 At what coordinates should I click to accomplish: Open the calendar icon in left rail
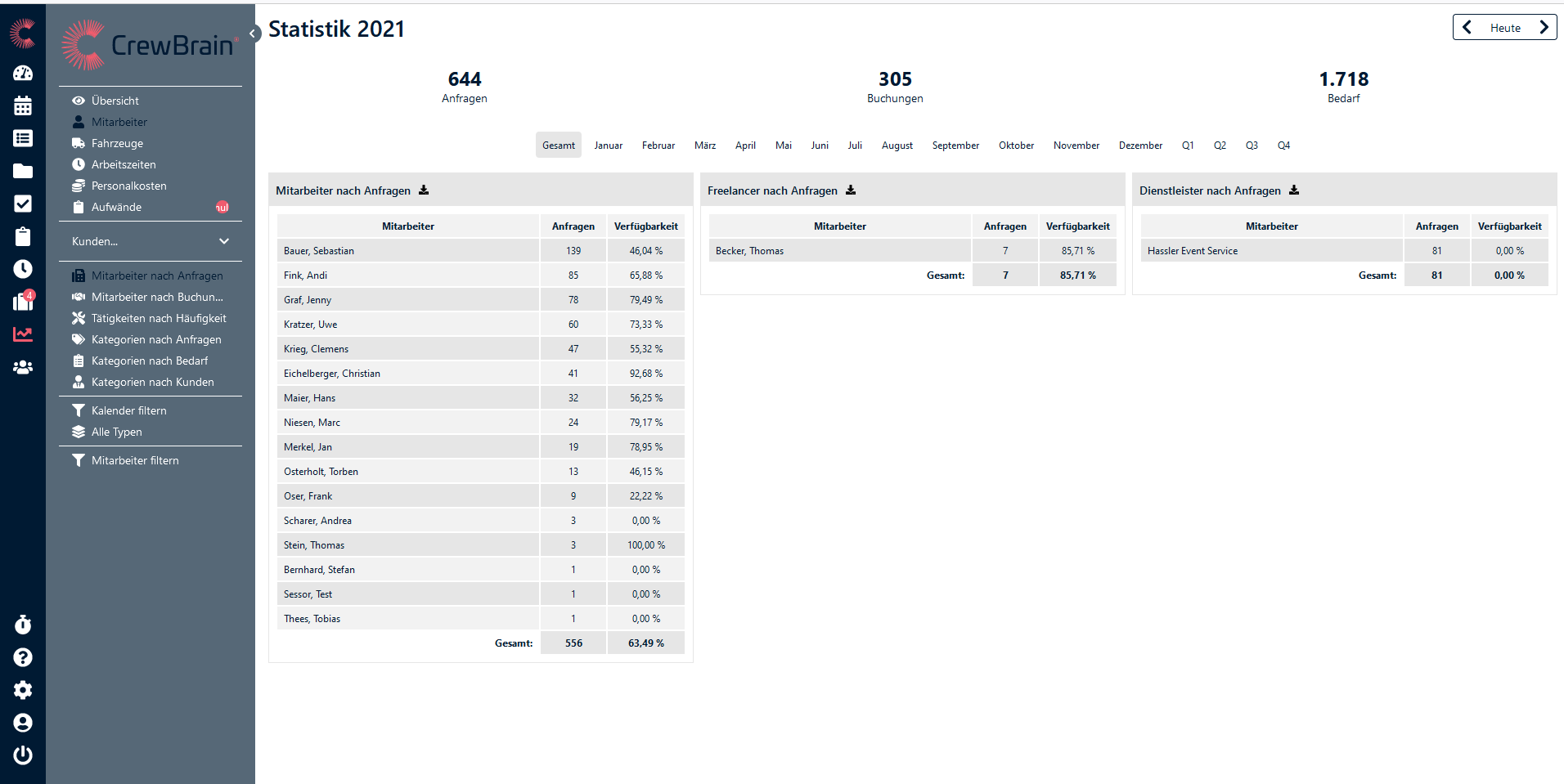point(23,105)
